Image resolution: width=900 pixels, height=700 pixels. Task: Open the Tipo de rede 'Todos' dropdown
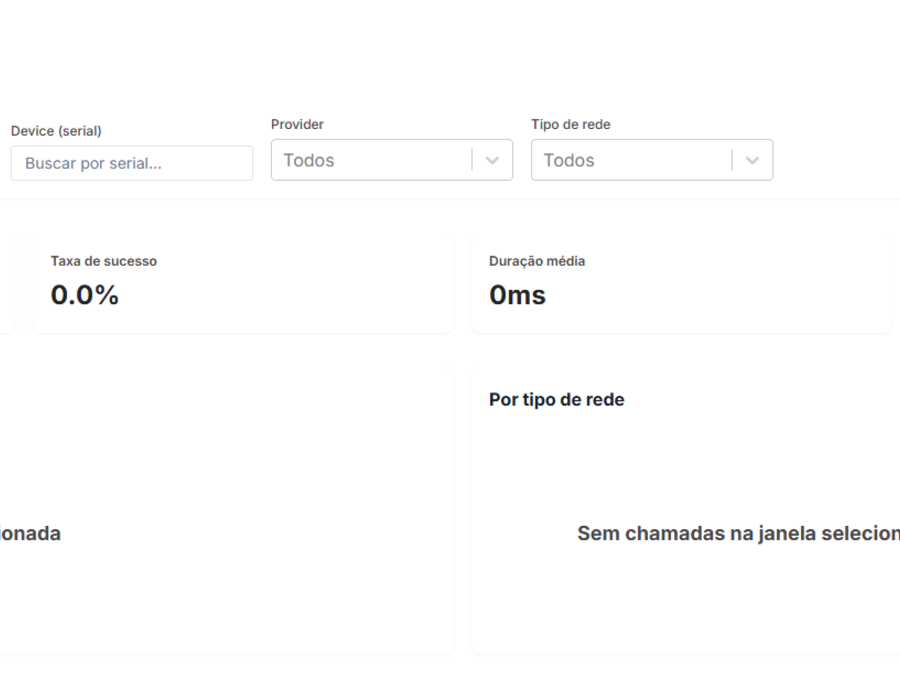point(652,160)
